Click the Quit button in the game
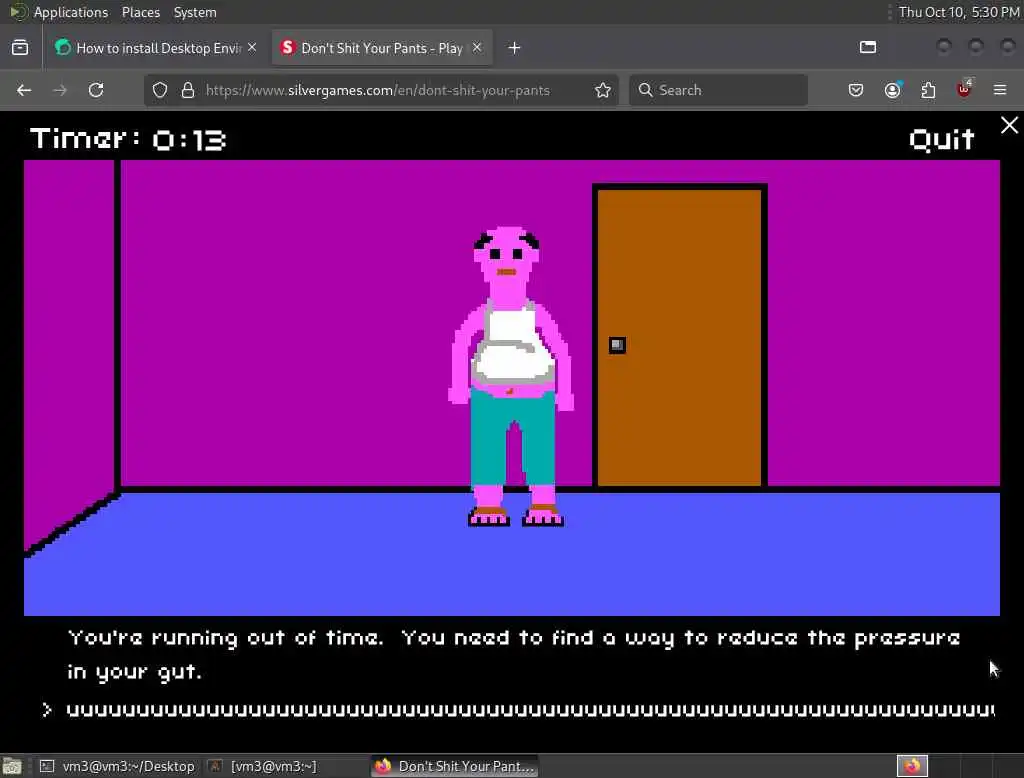 pyautogui.click(x=941, y=139)
